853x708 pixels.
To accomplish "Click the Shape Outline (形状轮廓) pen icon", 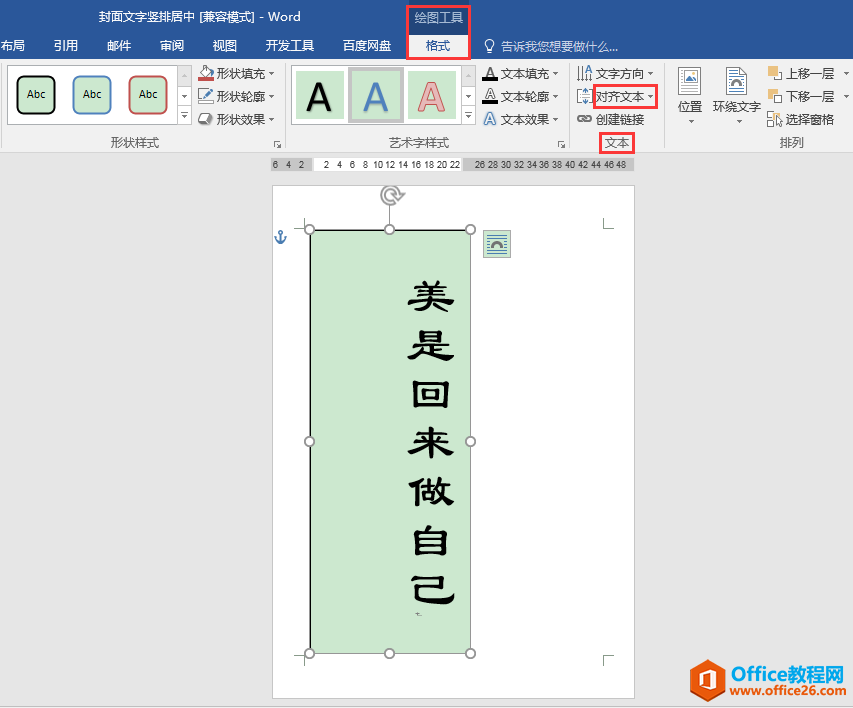I will [x=206, y=96].
